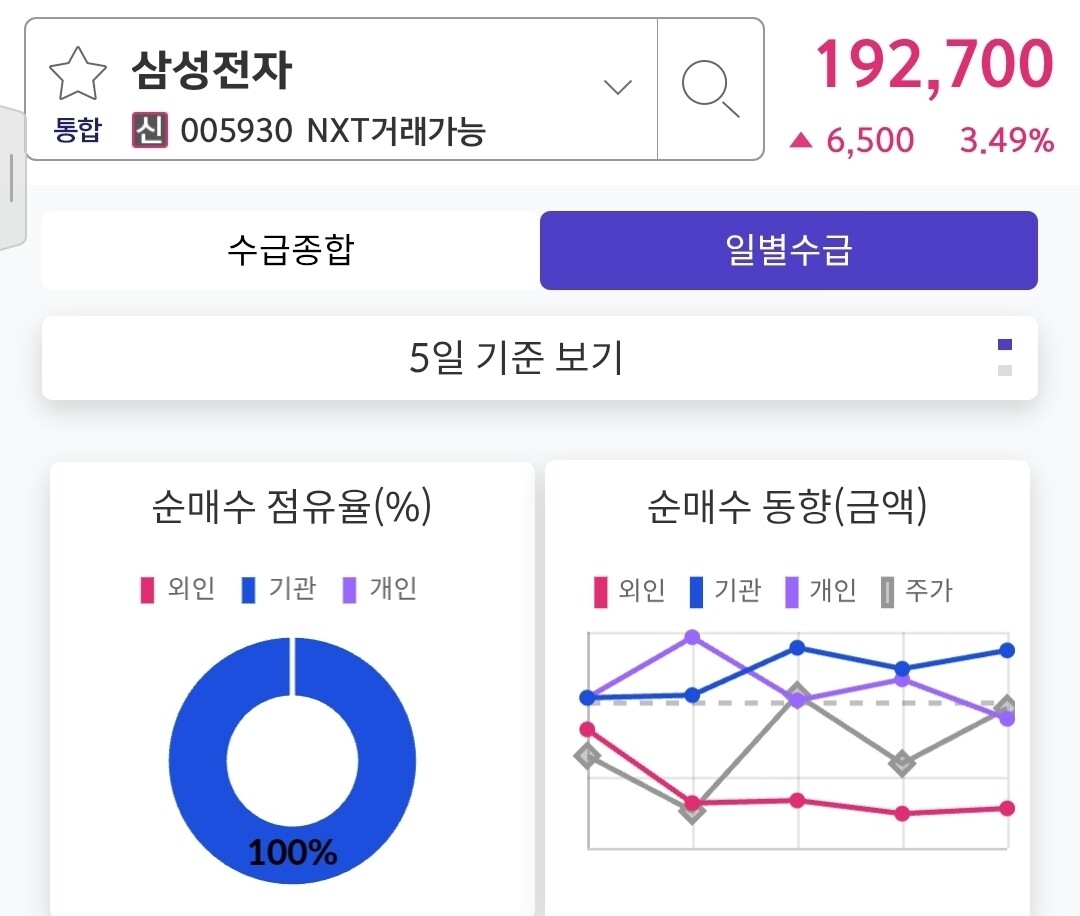Expand the stock selector chevron dropdown
The width and height of the screenshot is (1080, 916).
[x=618, y=87]
